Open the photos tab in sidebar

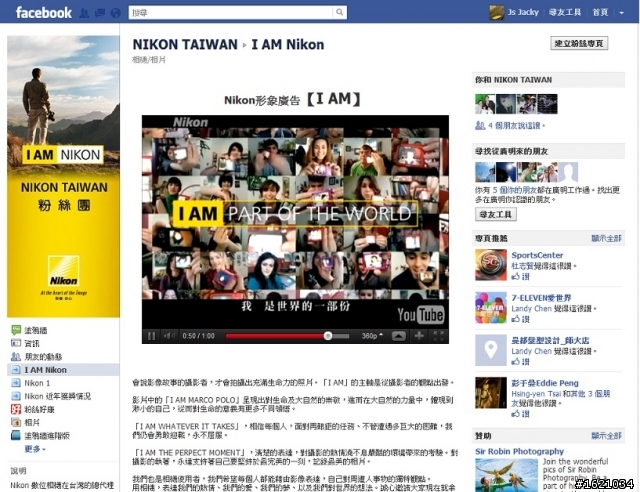[x=26, y=422]
